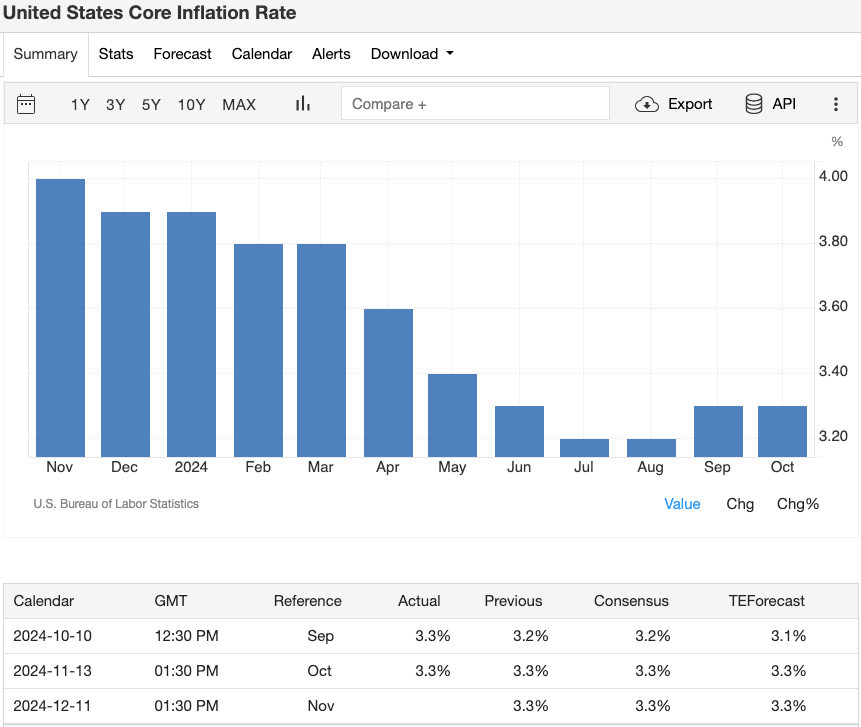Select the MAX time range
This screenshot has height=727, width=861.
coord(239,104)
